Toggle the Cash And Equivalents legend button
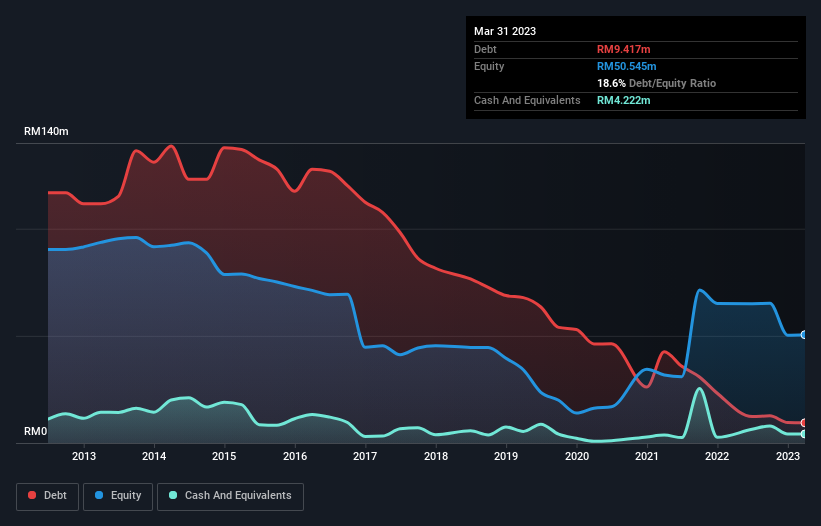This screenshot has width=821, height=526. tap(230, 496)
